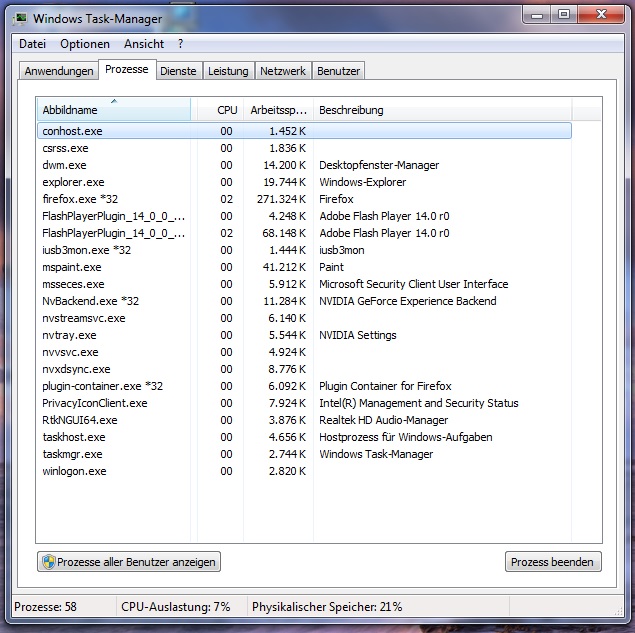Viewport: 635px width, 633px height.
Task: Click the 271.324 K memory value
Action: pos(281,199)
